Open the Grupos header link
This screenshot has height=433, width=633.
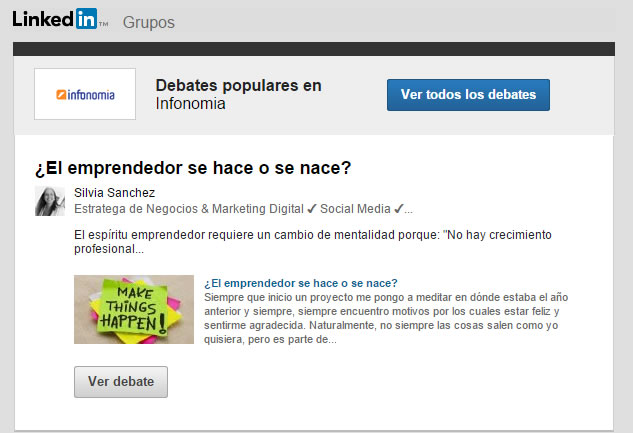149,22
